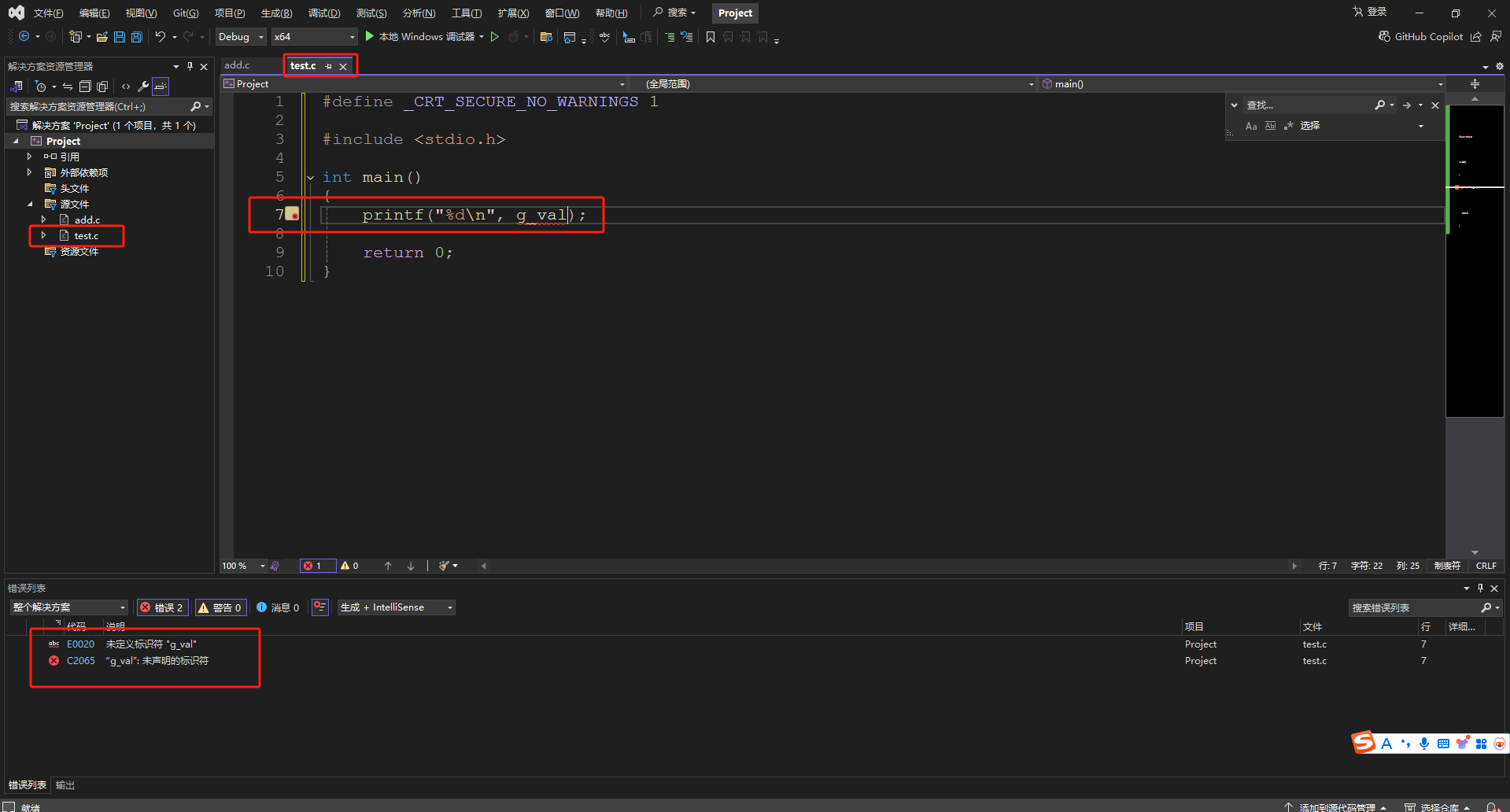
Task: Sync with active document in Solution Explorer
Action: click(x=68, y=87)
